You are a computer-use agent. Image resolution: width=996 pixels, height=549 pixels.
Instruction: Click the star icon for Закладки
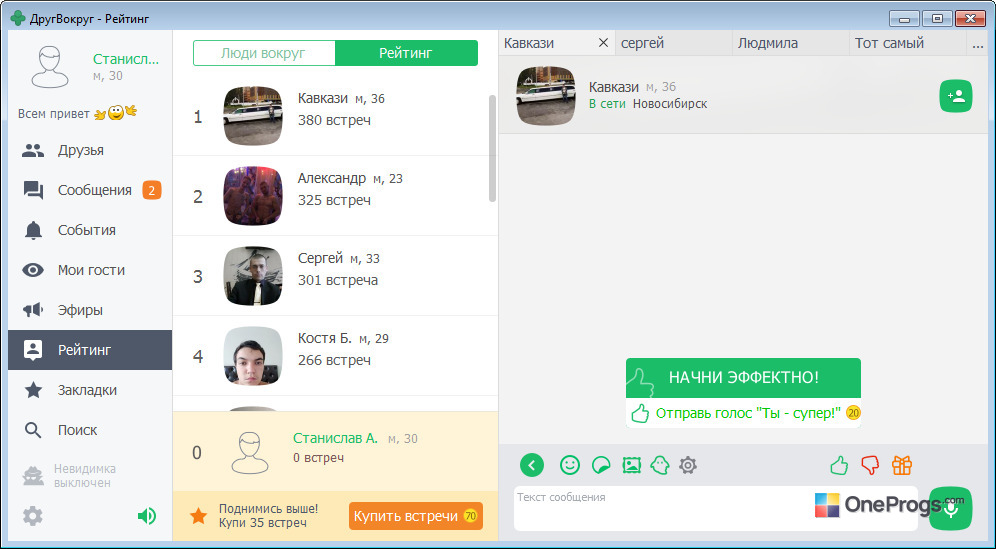pos(33,390)
